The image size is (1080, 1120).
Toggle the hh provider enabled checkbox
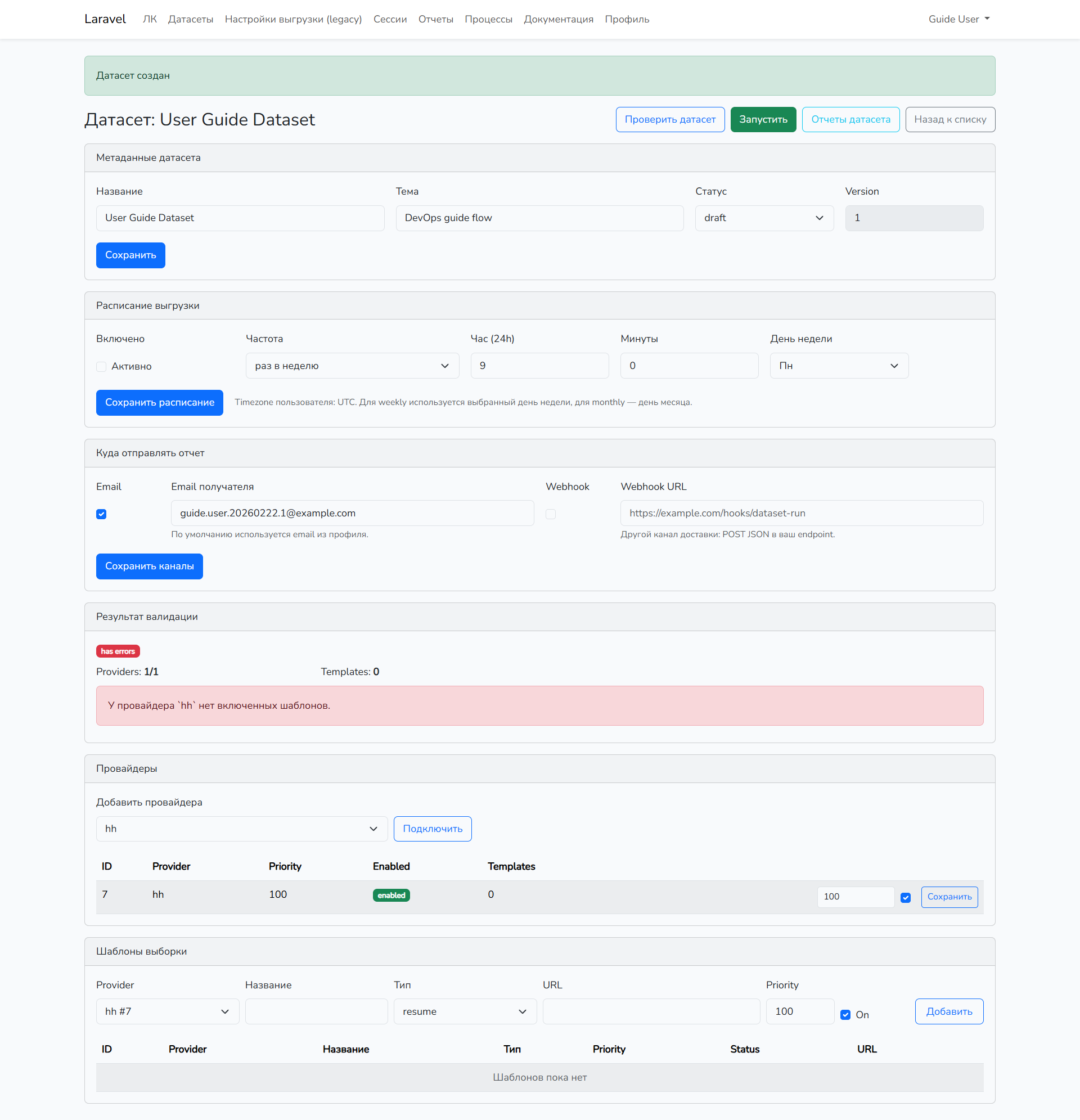[x=905, y=897]
